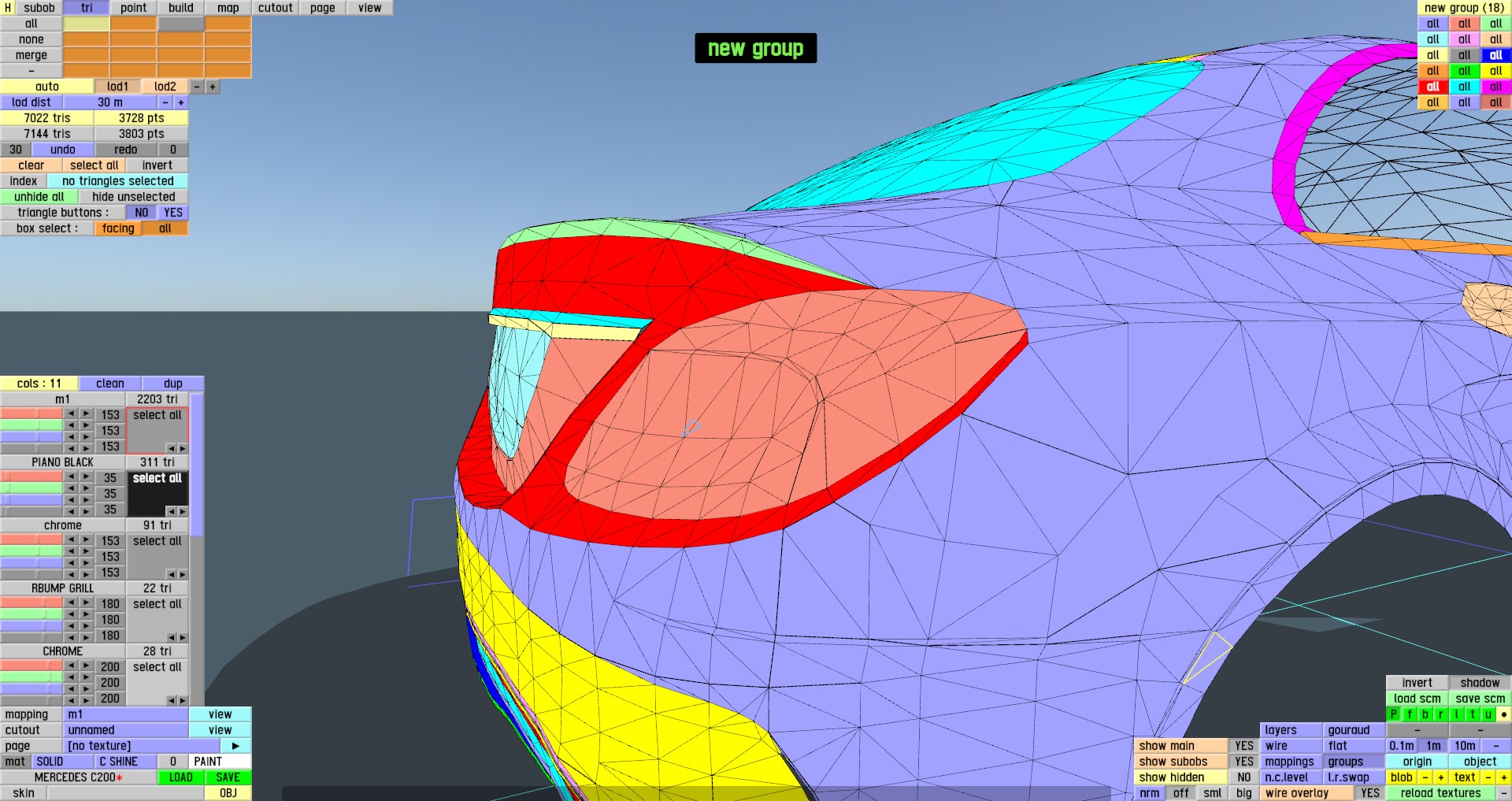Screen dimensions: 1512x801
Task: Increase lod dist with plus button
Action: point(181,102)
